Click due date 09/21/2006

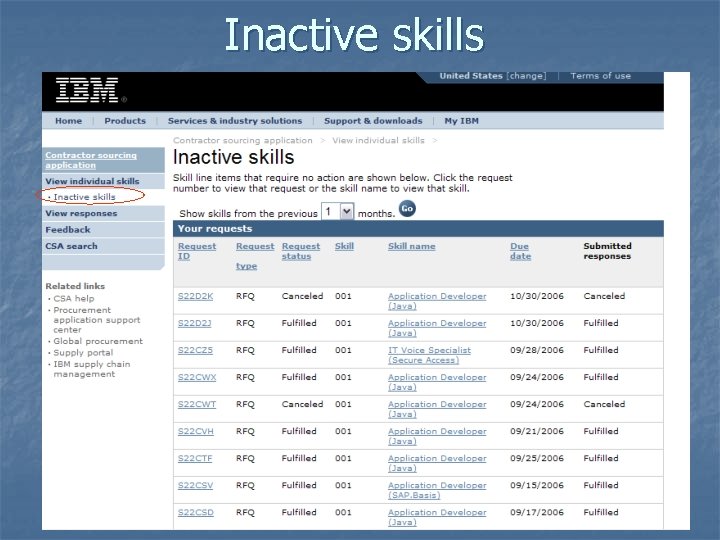(537, 432)
